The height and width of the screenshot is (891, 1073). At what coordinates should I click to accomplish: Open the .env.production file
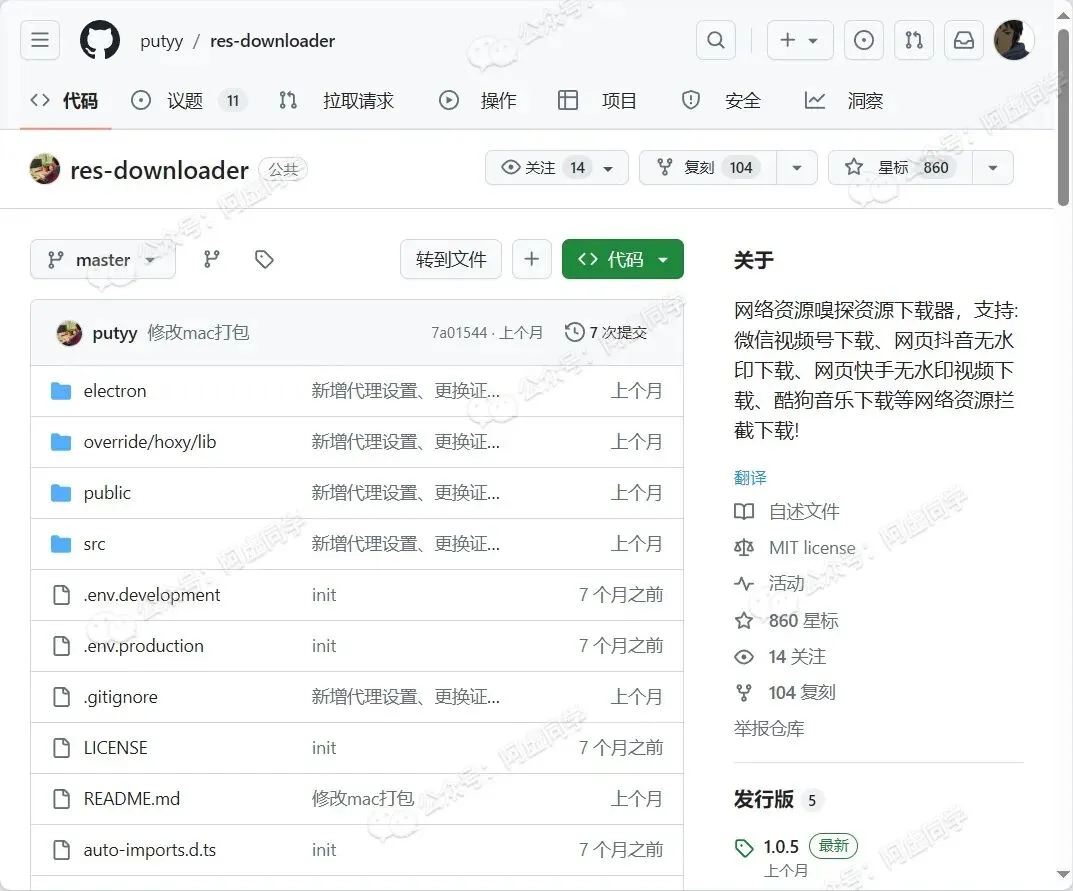(144, 646)
